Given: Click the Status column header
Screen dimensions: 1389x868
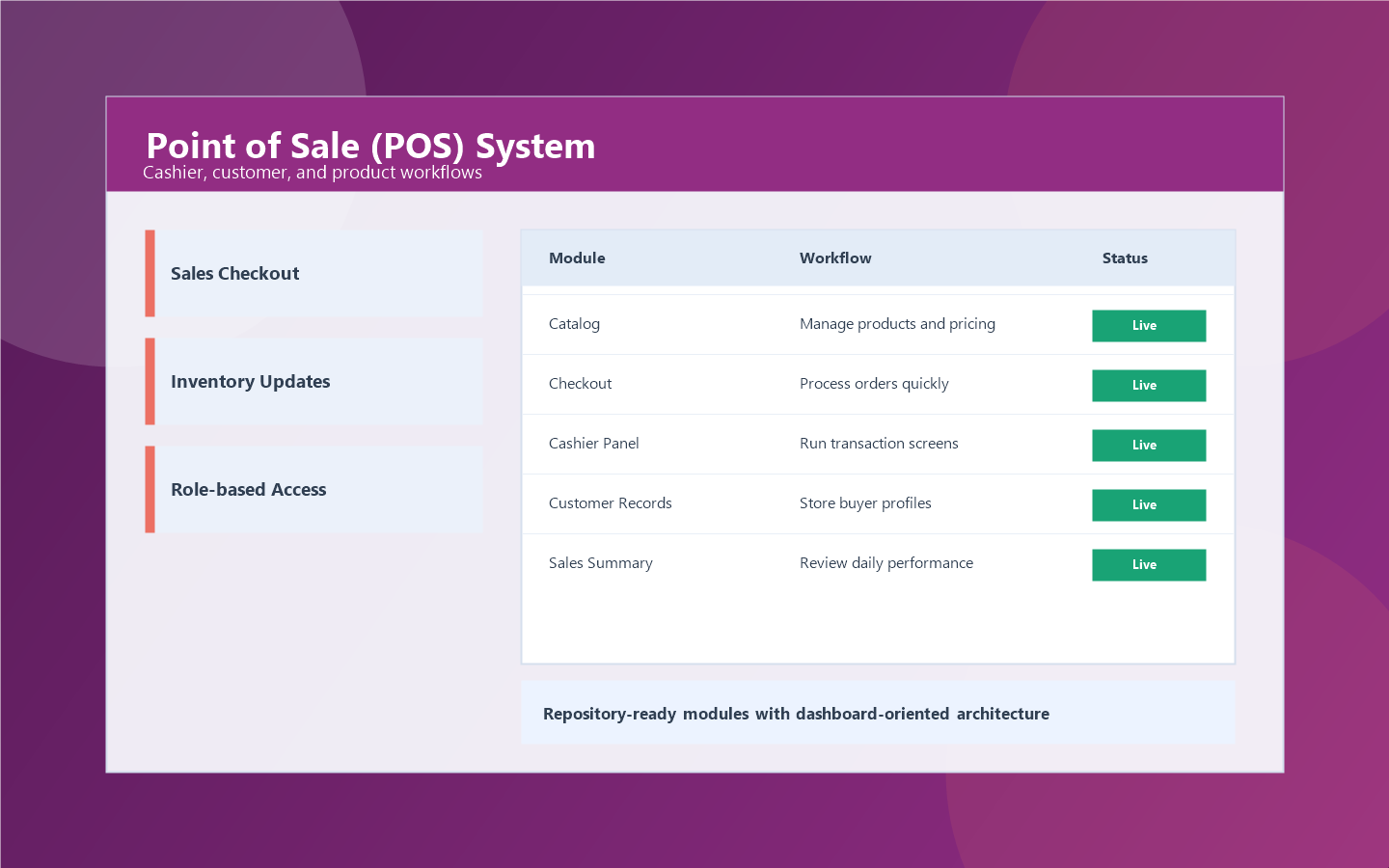Looking at the screenshot, I should point(1125,258).
